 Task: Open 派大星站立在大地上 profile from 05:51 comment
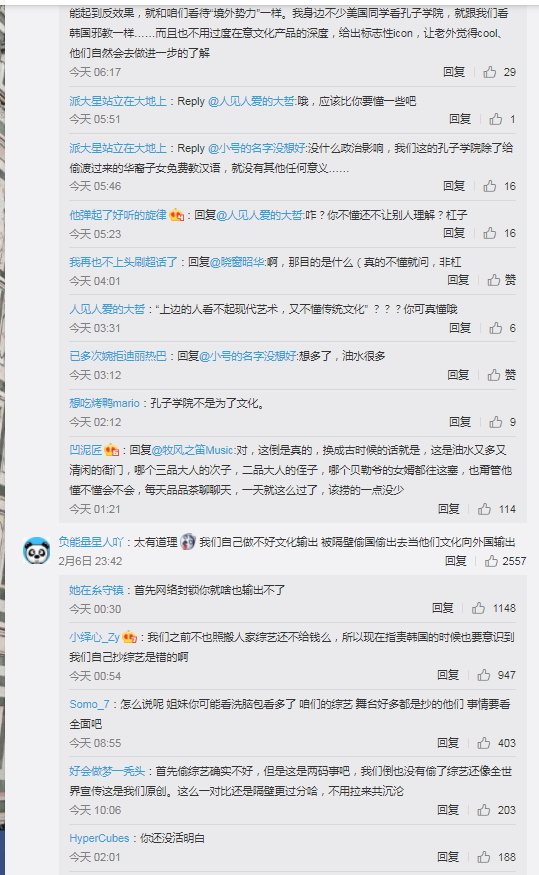click(118, 101)
